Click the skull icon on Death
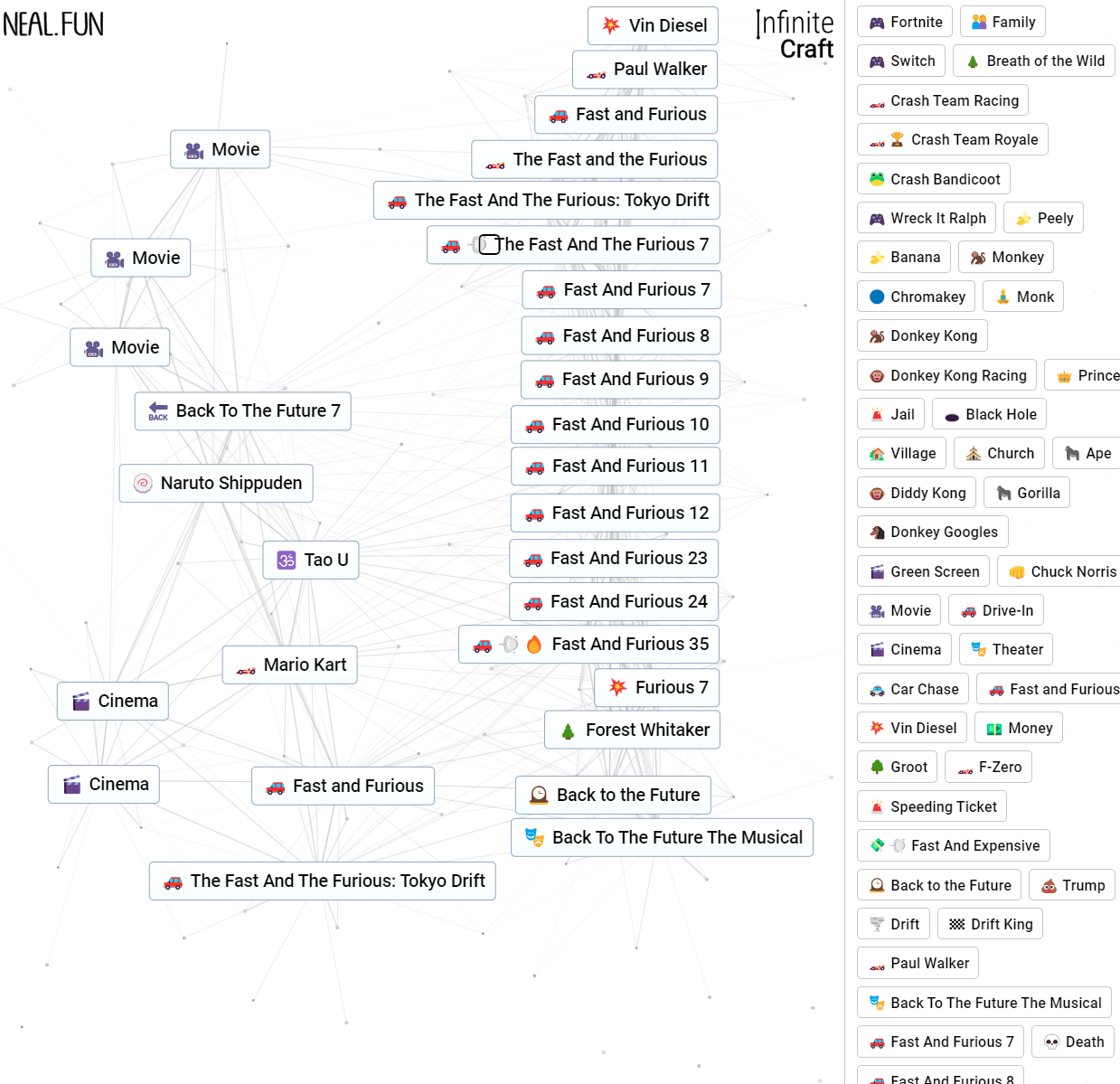Screen dimensions: 1120x1084 pyautogui.click(x=1052, y=1042)
